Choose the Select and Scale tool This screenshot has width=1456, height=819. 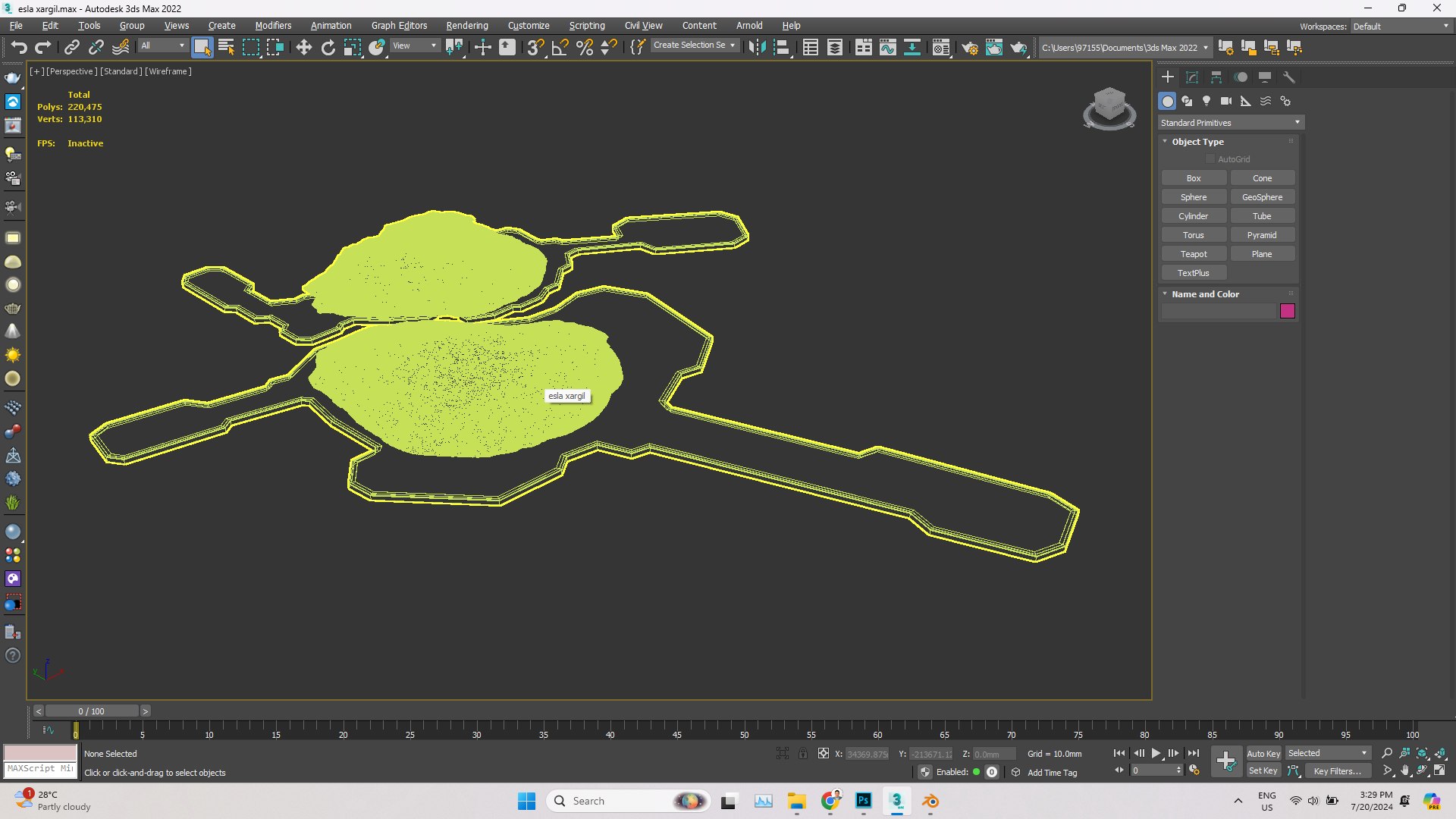click(x=353, y=48)
